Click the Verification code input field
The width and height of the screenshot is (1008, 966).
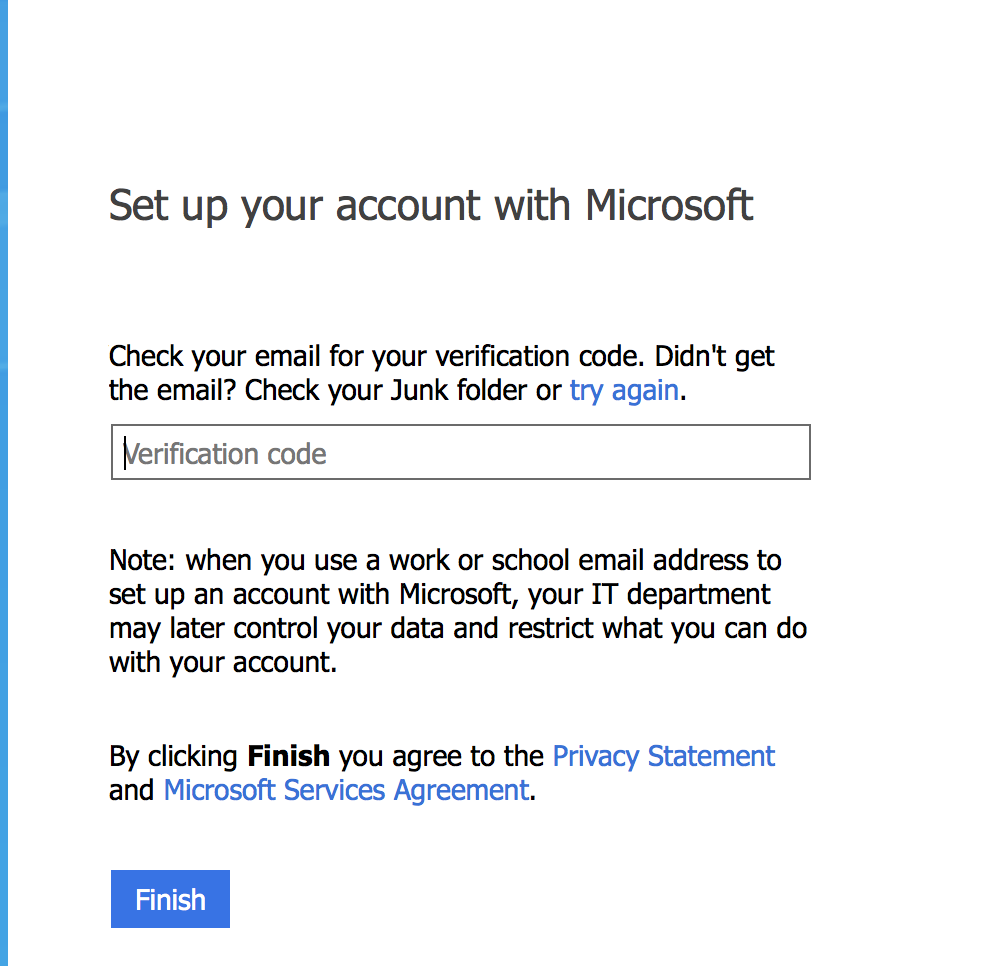coord(460,452)
